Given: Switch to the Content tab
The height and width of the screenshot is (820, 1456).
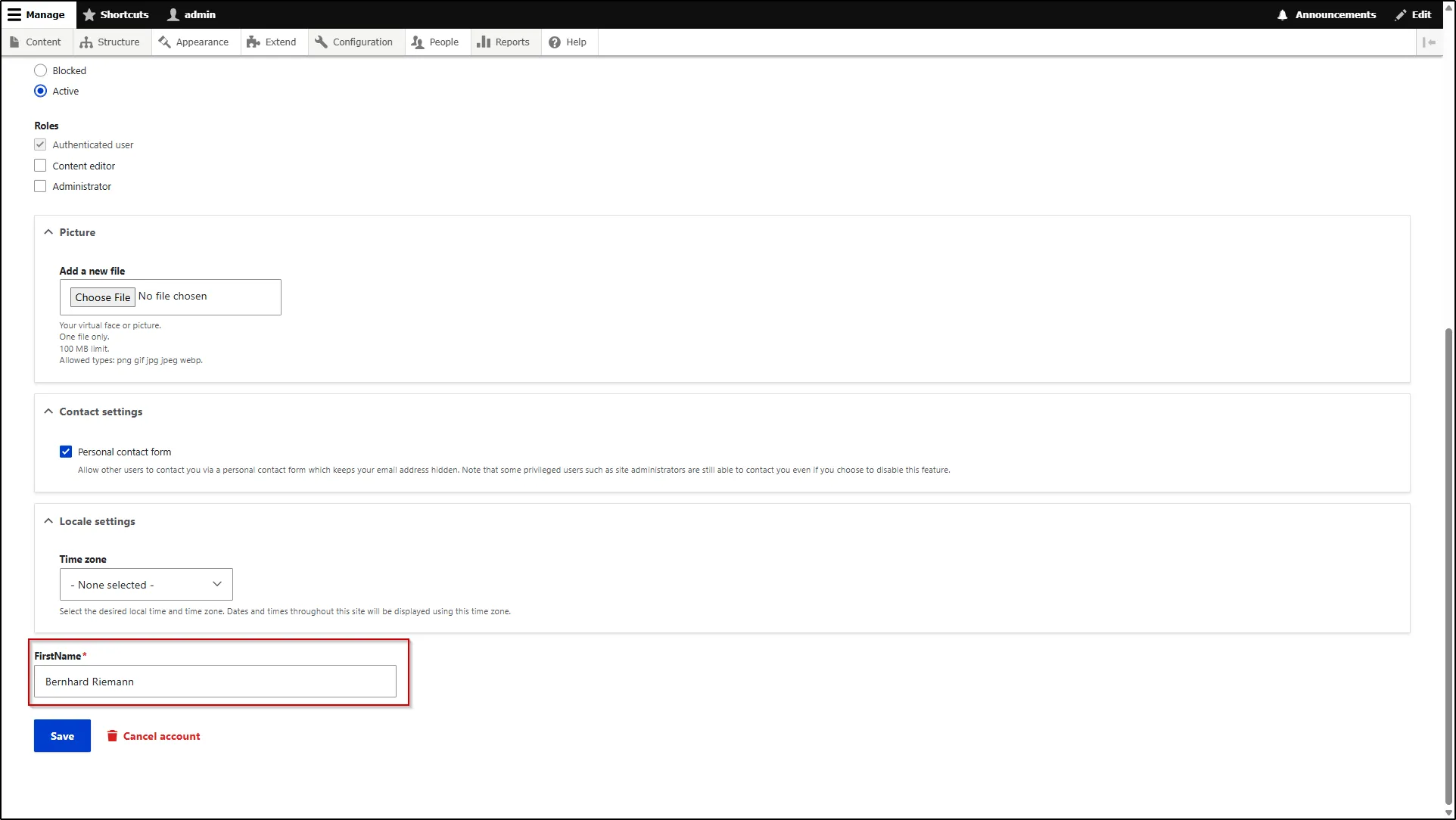Looking at the screenshot, I should click(x=36, y=42).
